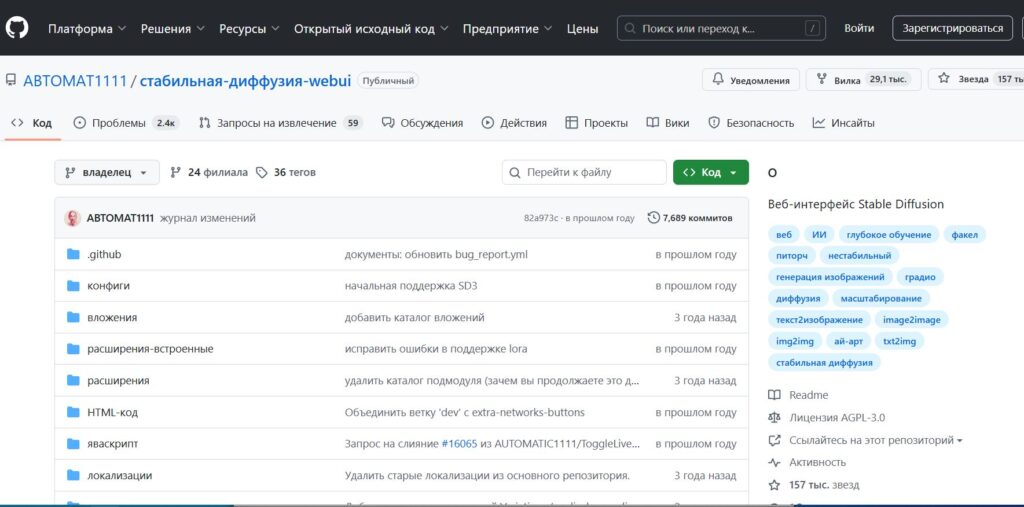Screen dimensions: 1024x507
Task: Open the green Код dropdown button
Action: coord(710,172)
